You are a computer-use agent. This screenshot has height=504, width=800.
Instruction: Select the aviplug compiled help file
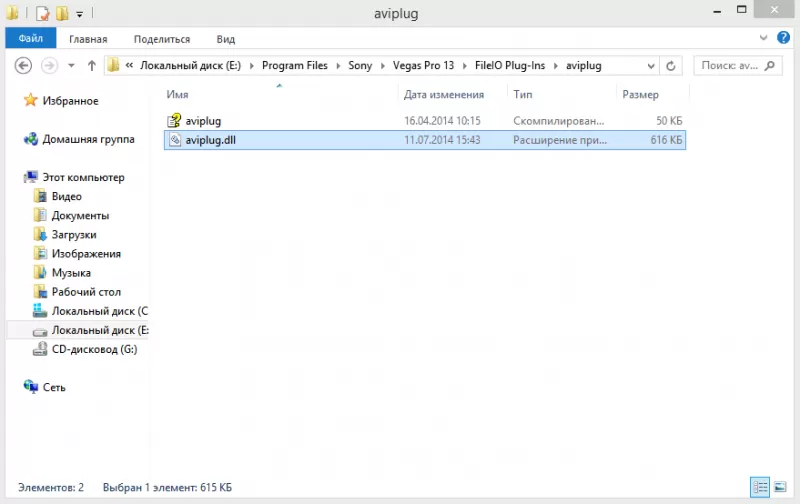click(424, 121)
